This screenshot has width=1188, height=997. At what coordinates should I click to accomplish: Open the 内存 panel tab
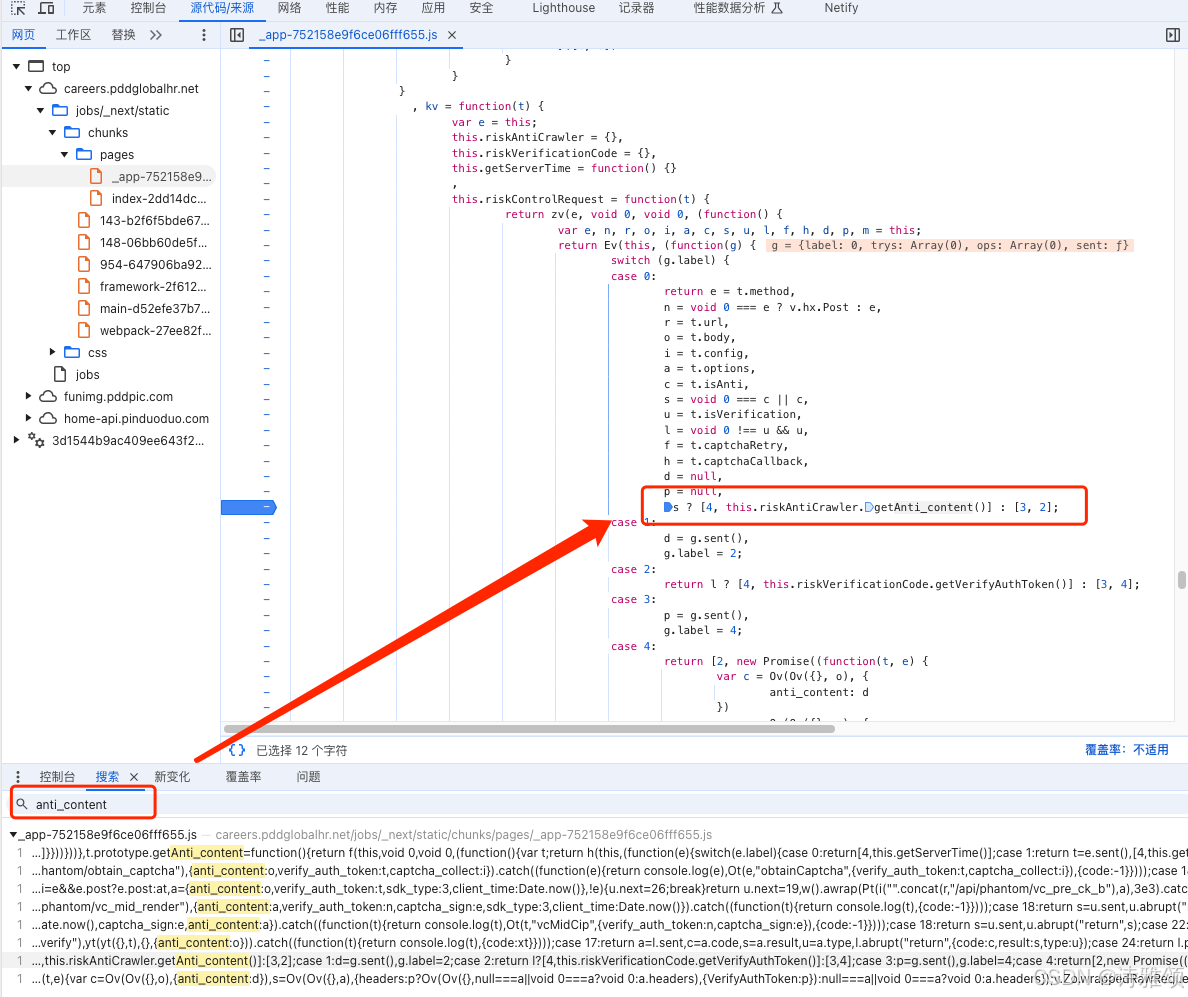pyautogui.click(x=385, y=8)
